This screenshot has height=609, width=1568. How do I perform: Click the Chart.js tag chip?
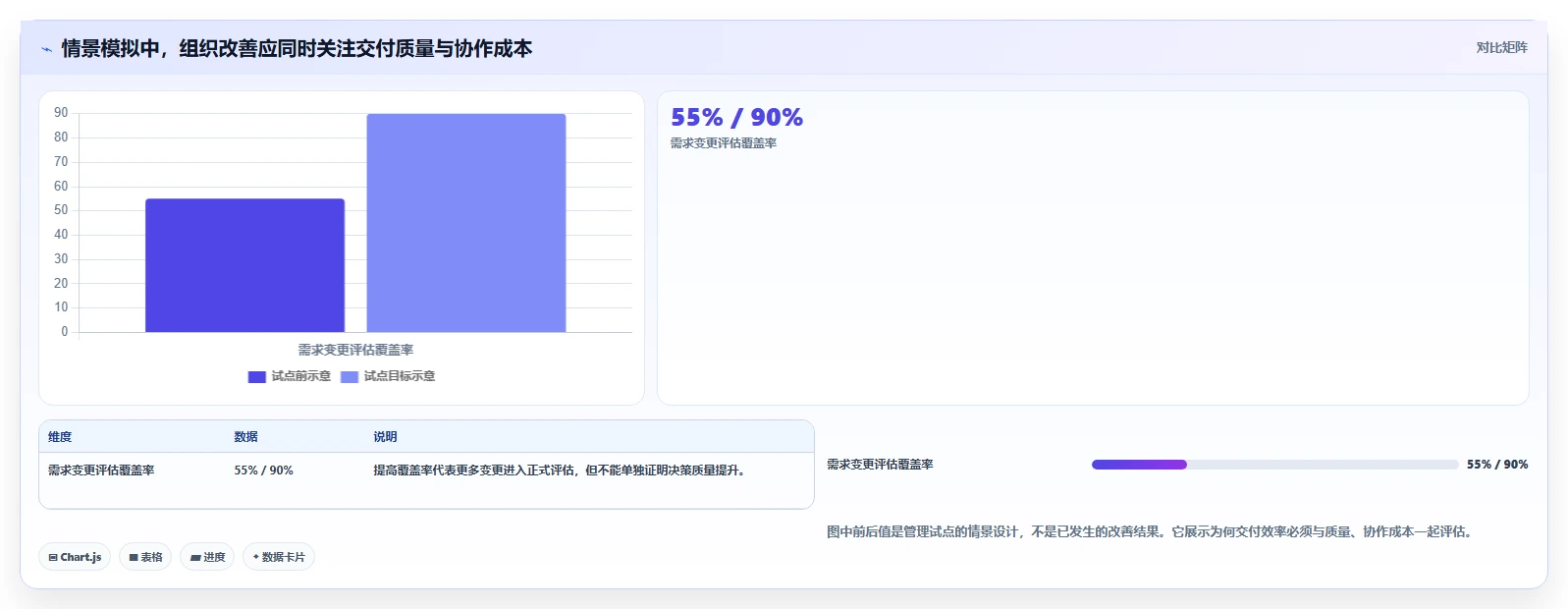(75, 557)
